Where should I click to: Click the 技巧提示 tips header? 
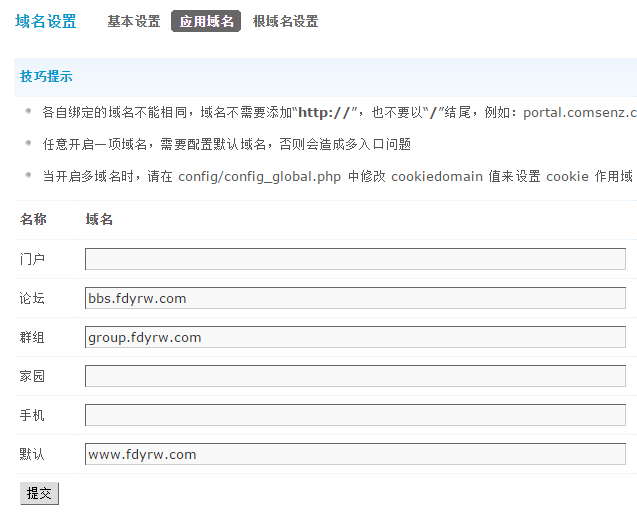tap(46, 77)
